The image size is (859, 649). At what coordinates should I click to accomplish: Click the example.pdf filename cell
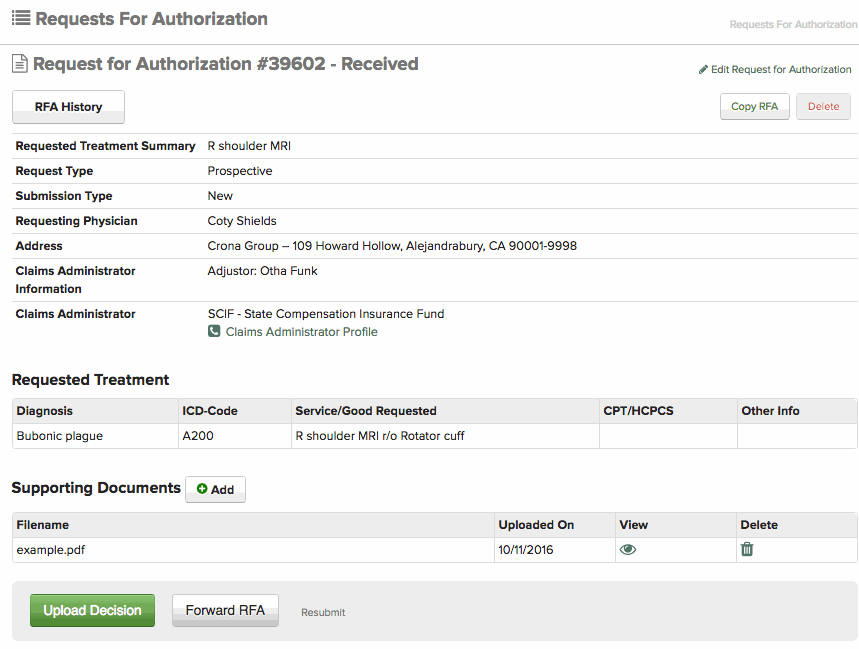tap(51, 549)
